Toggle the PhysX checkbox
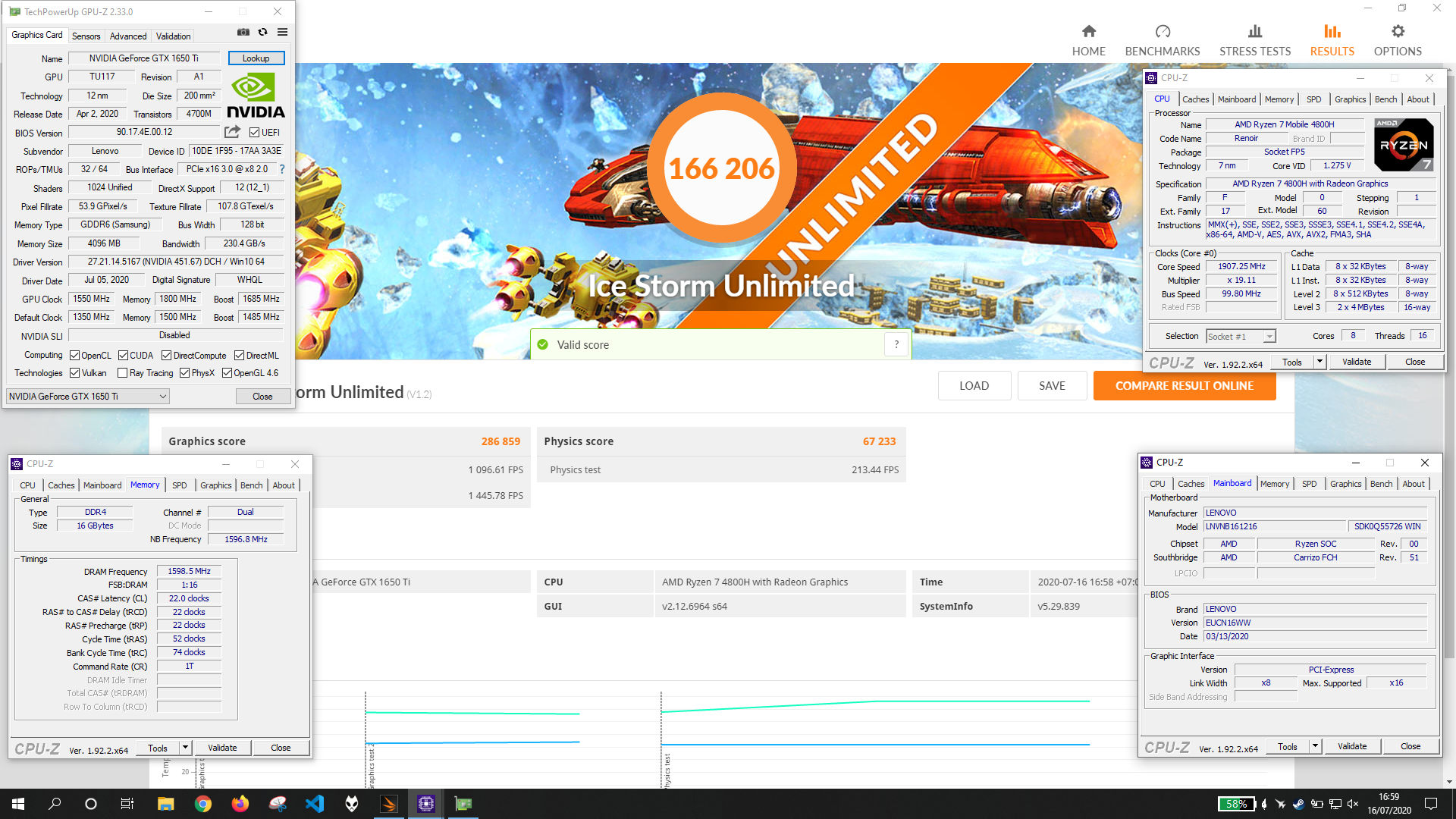The image size is (1456, 819). [x=184, y=373]
